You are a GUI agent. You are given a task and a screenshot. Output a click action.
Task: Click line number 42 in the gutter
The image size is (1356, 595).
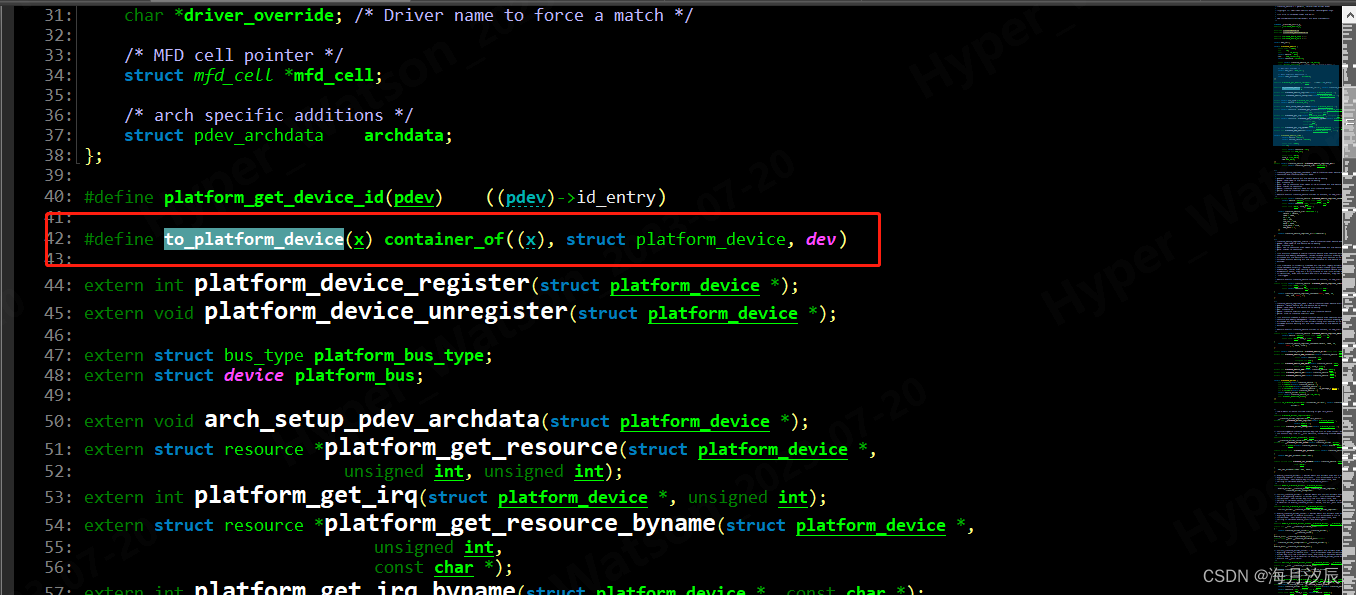(57, 239)
